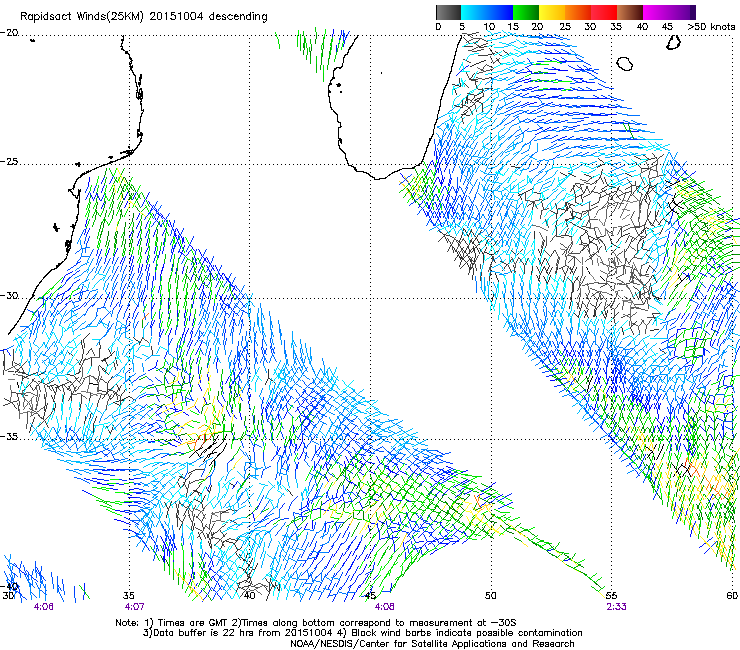Click the longitude label '60' at bottom

coord(732,595)
